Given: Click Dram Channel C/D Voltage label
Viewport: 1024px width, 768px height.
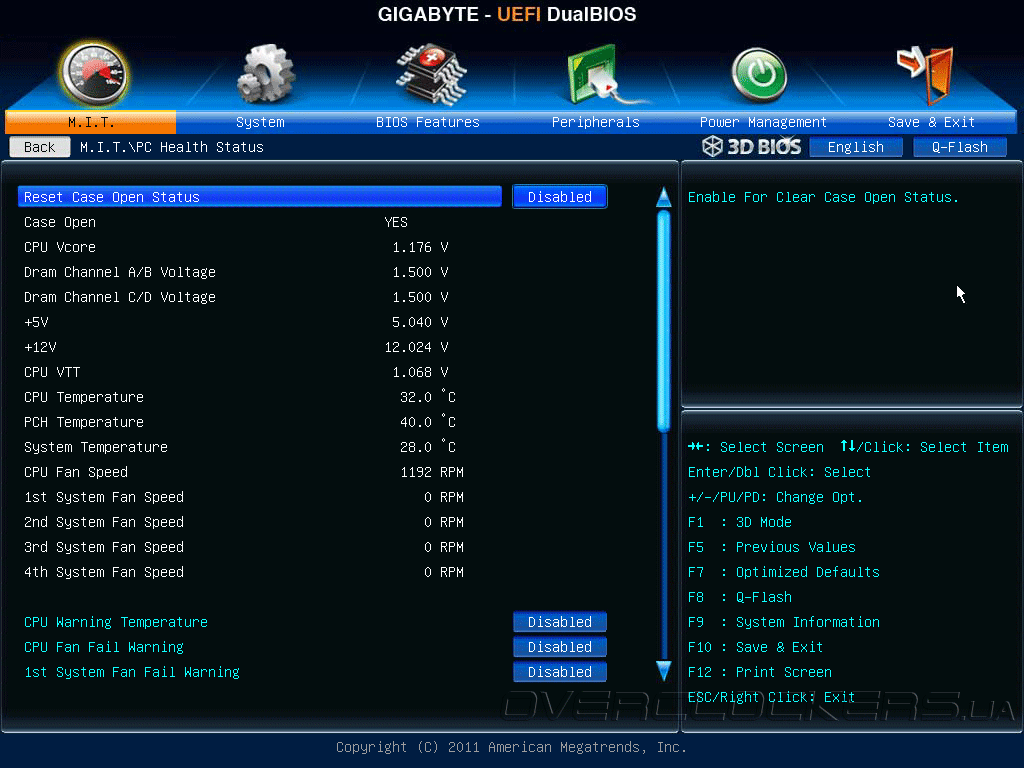Looking at the screenshot, I should 120,296.
